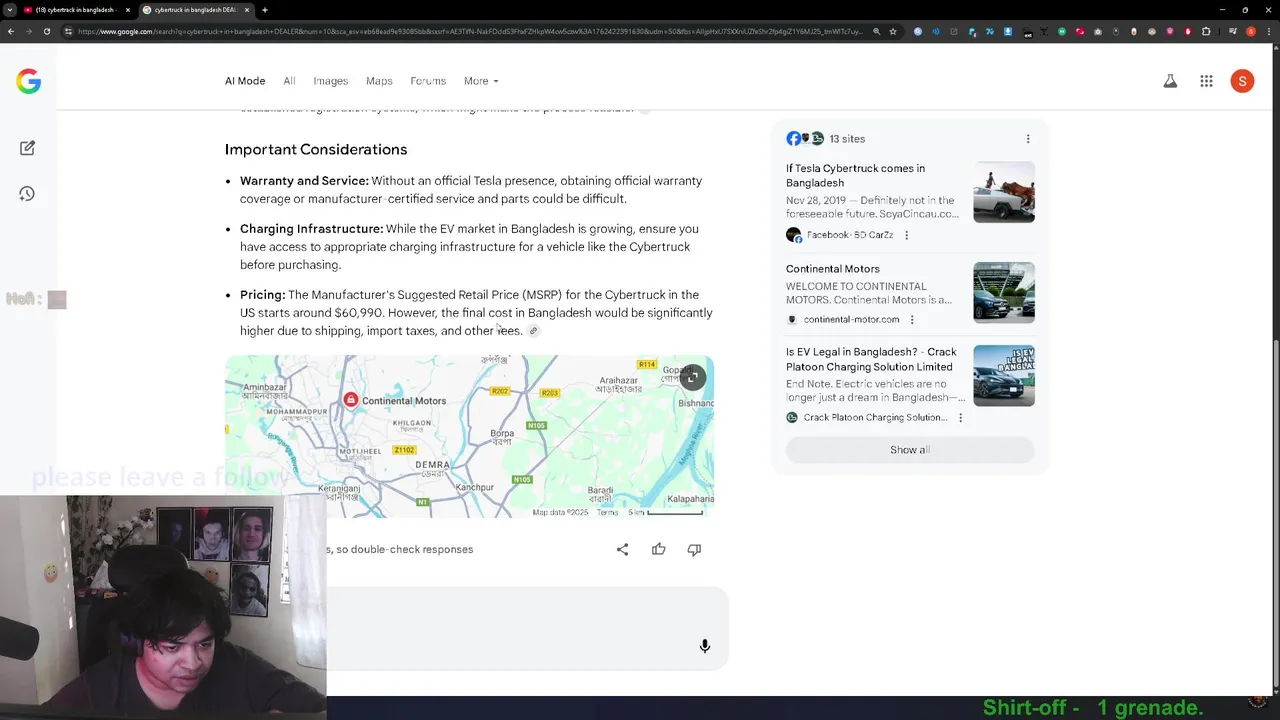This screenshot has width=1280, height=720.
Task: Open Search Labs flask icon
Action: (x=1170, y=81)
